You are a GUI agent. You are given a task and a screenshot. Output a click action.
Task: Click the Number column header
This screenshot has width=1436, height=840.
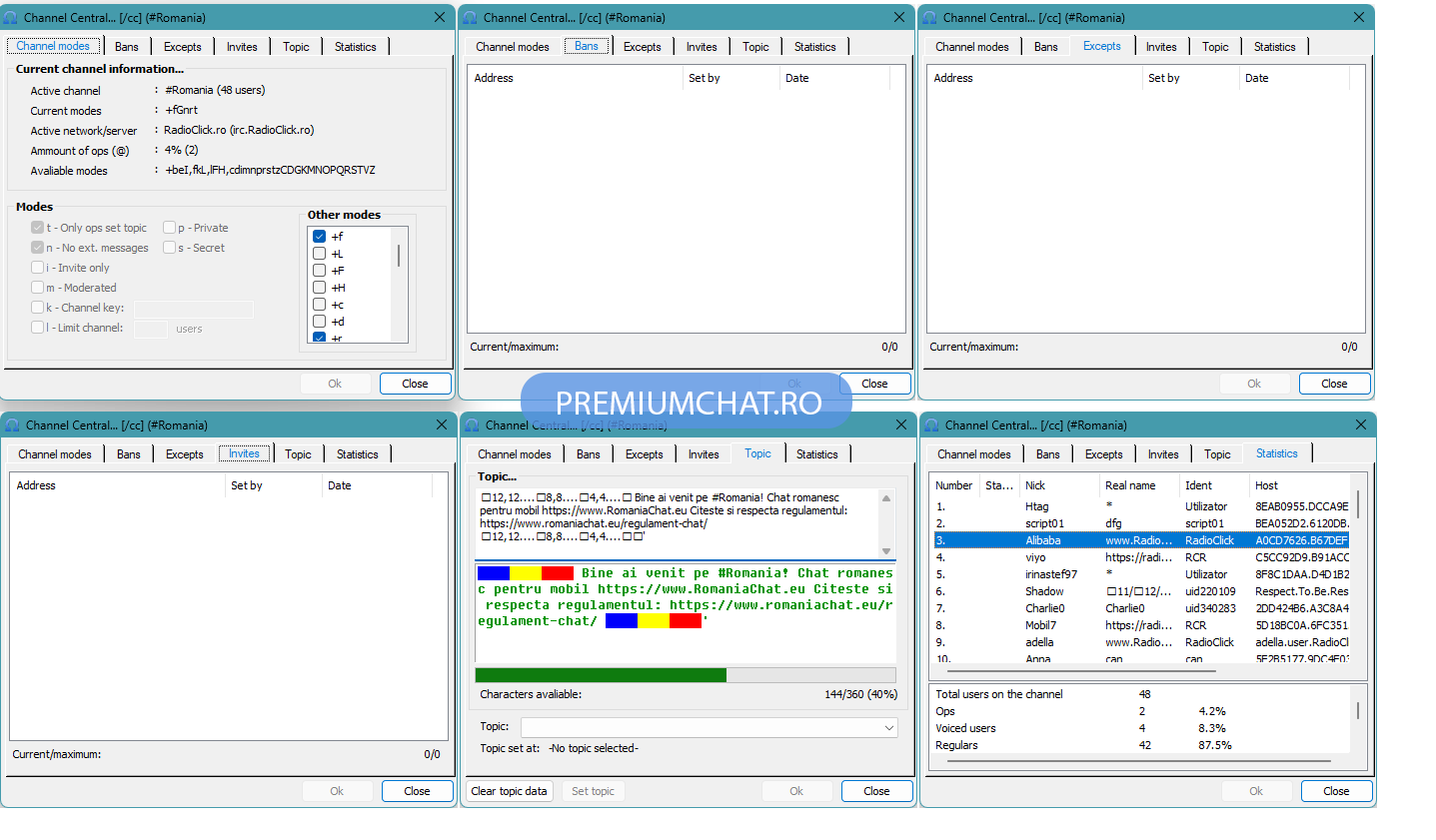[x=954, y=485]
